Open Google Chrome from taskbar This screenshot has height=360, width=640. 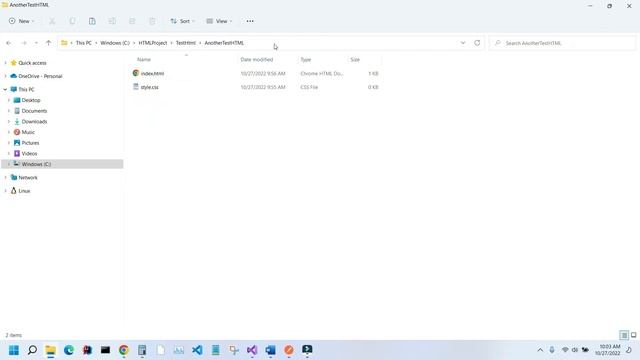[124, 350]
